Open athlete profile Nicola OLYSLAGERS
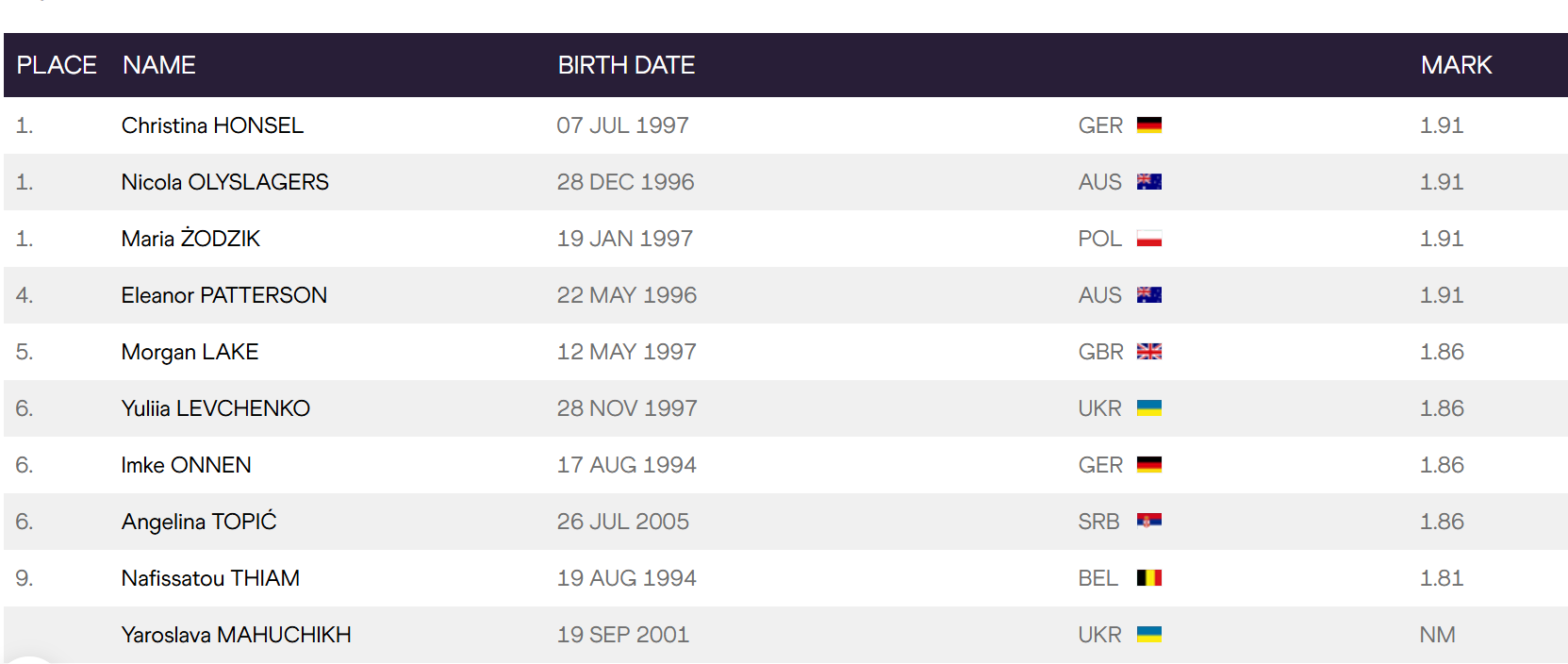Image resolution: width=1568 pixels, height=664 pixels. tap(224, 182)
